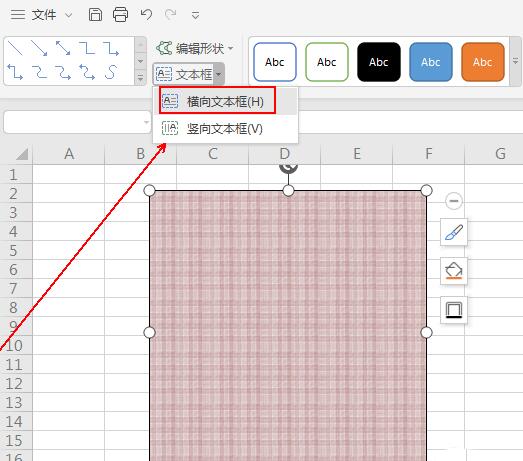Screen dimensions: 523x461
Task: Click the Print icon
Action: pos(120,15)
